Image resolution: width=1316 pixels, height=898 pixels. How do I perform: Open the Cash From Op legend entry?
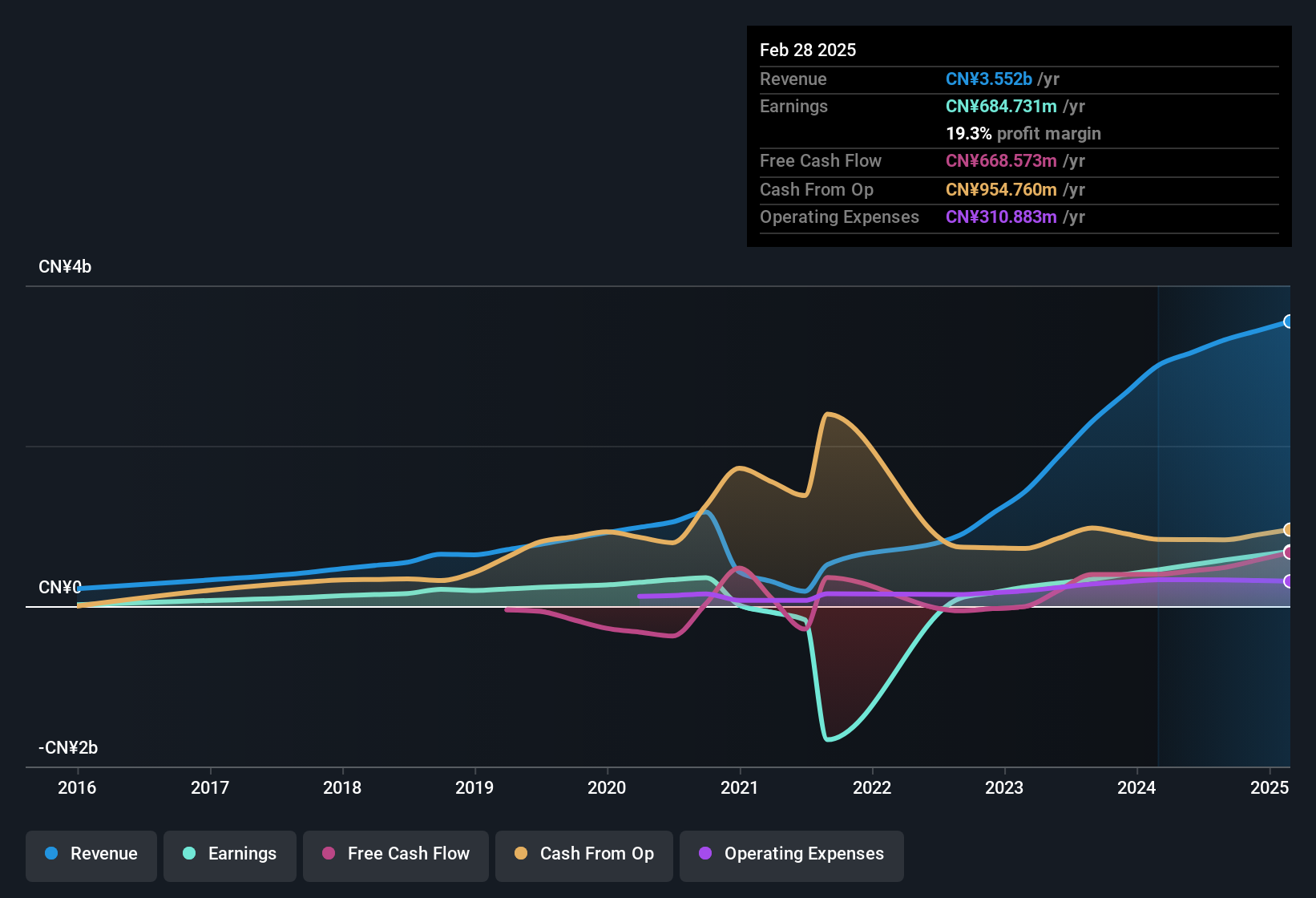[x=583, y=854]
